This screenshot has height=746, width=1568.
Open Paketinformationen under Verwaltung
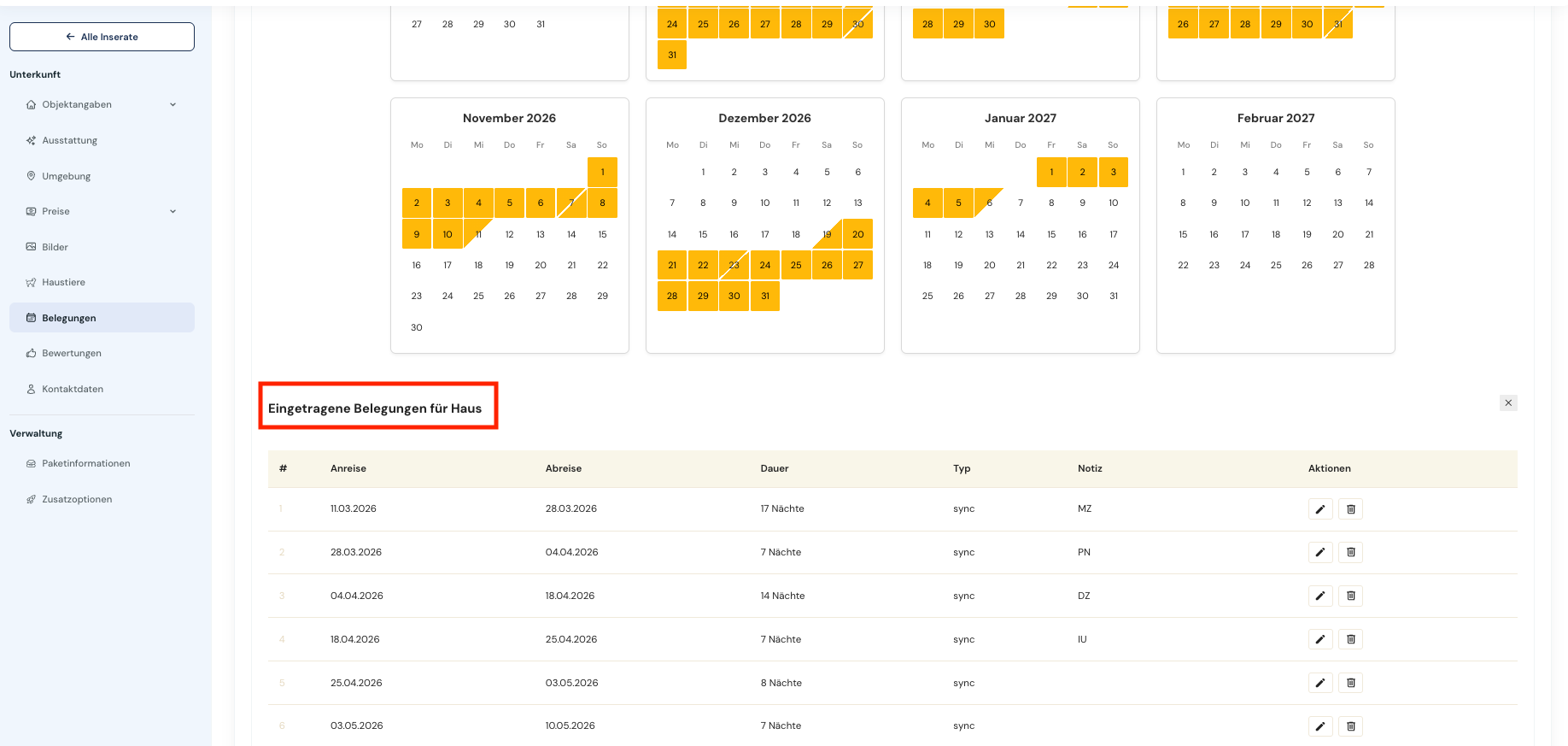85,464
